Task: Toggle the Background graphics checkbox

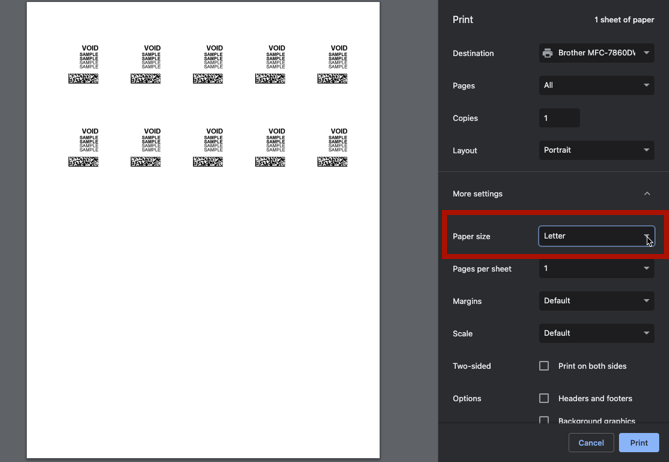Action: tap(544, 420)
